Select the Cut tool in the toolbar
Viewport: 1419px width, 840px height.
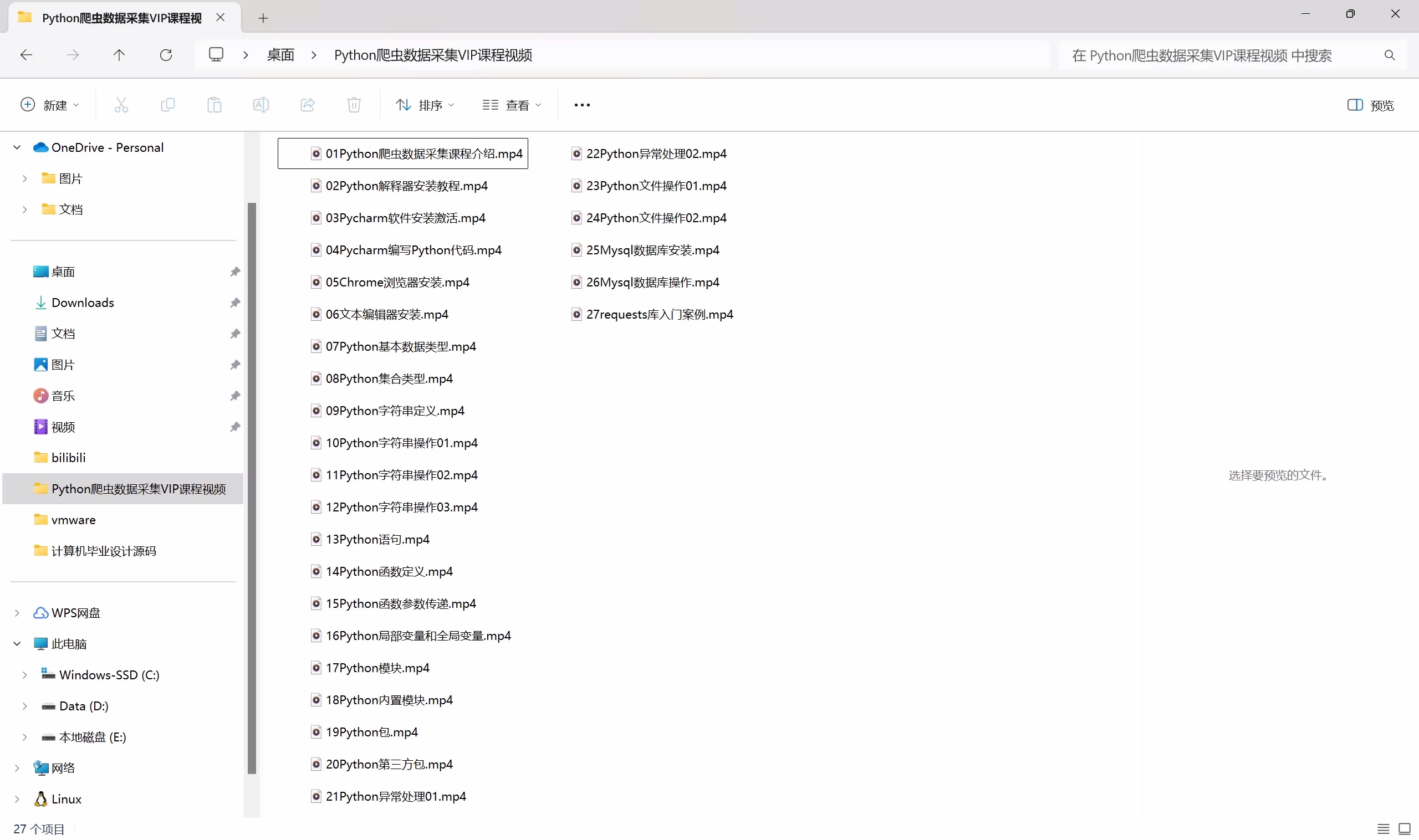pos(121,105)
